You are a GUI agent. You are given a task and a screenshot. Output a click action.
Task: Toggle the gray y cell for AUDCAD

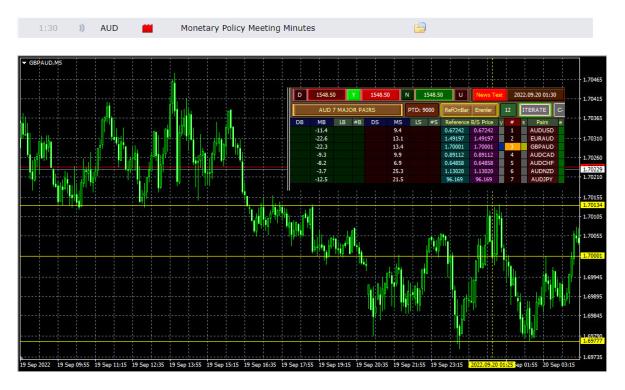(501, 155)
